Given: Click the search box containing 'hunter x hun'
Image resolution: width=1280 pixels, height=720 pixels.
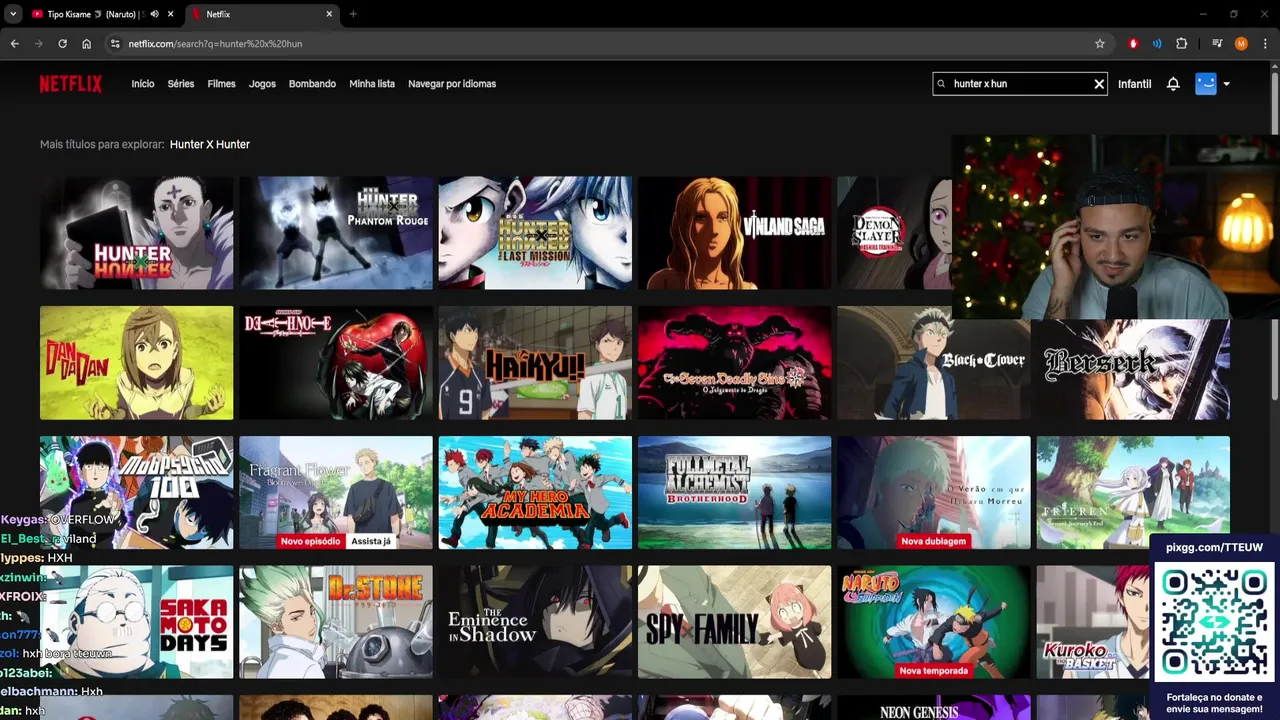Looking at the screenshot, I should pyautogui.click(x=1020, y=84).
